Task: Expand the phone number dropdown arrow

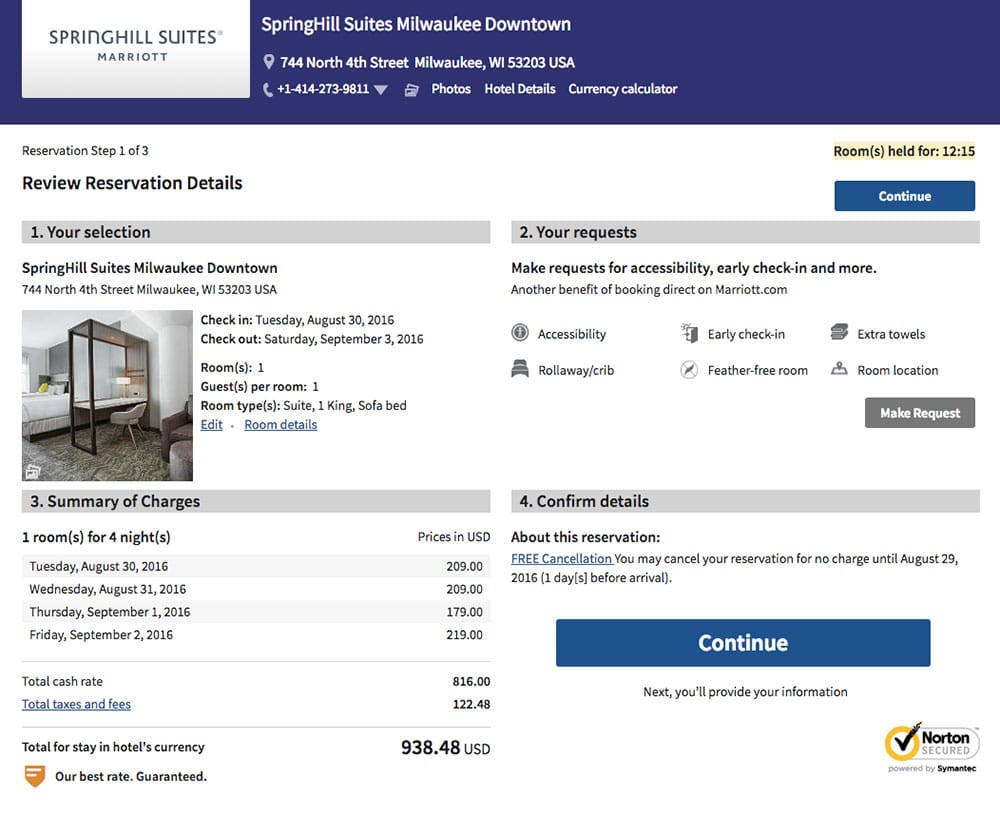Action: click(381, 89)
